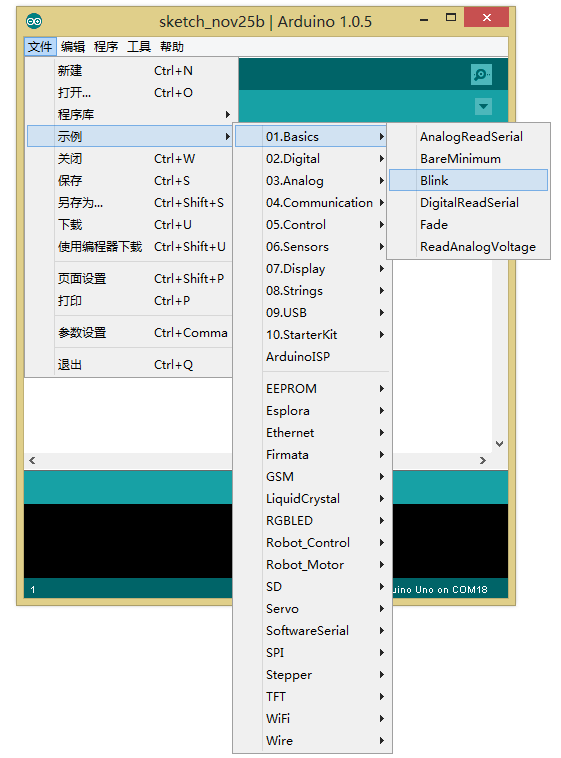
Task: Select 使用编程器下载 menu entry
Action: [x=129, y=247]
